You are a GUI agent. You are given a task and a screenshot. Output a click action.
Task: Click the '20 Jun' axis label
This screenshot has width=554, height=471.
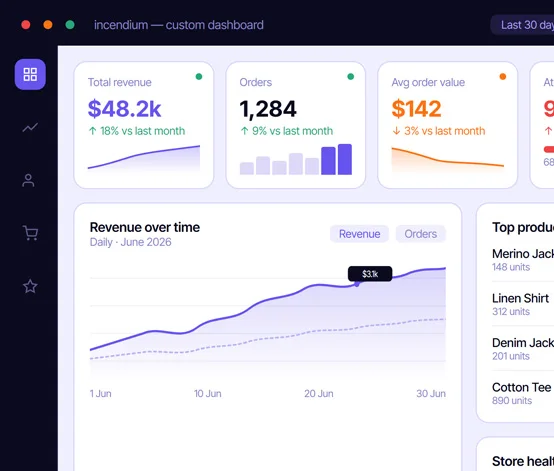pos(319,394)
